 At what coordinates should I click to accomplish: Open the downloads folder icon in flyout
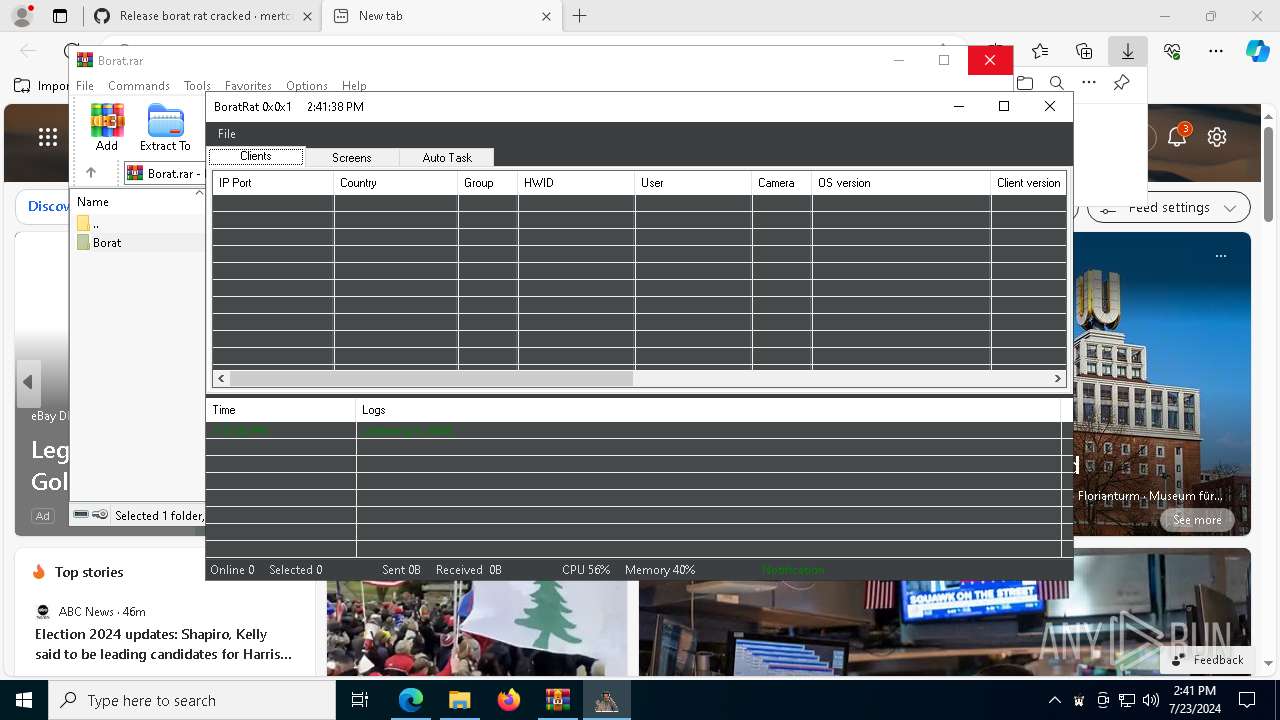click(1025, 83)
